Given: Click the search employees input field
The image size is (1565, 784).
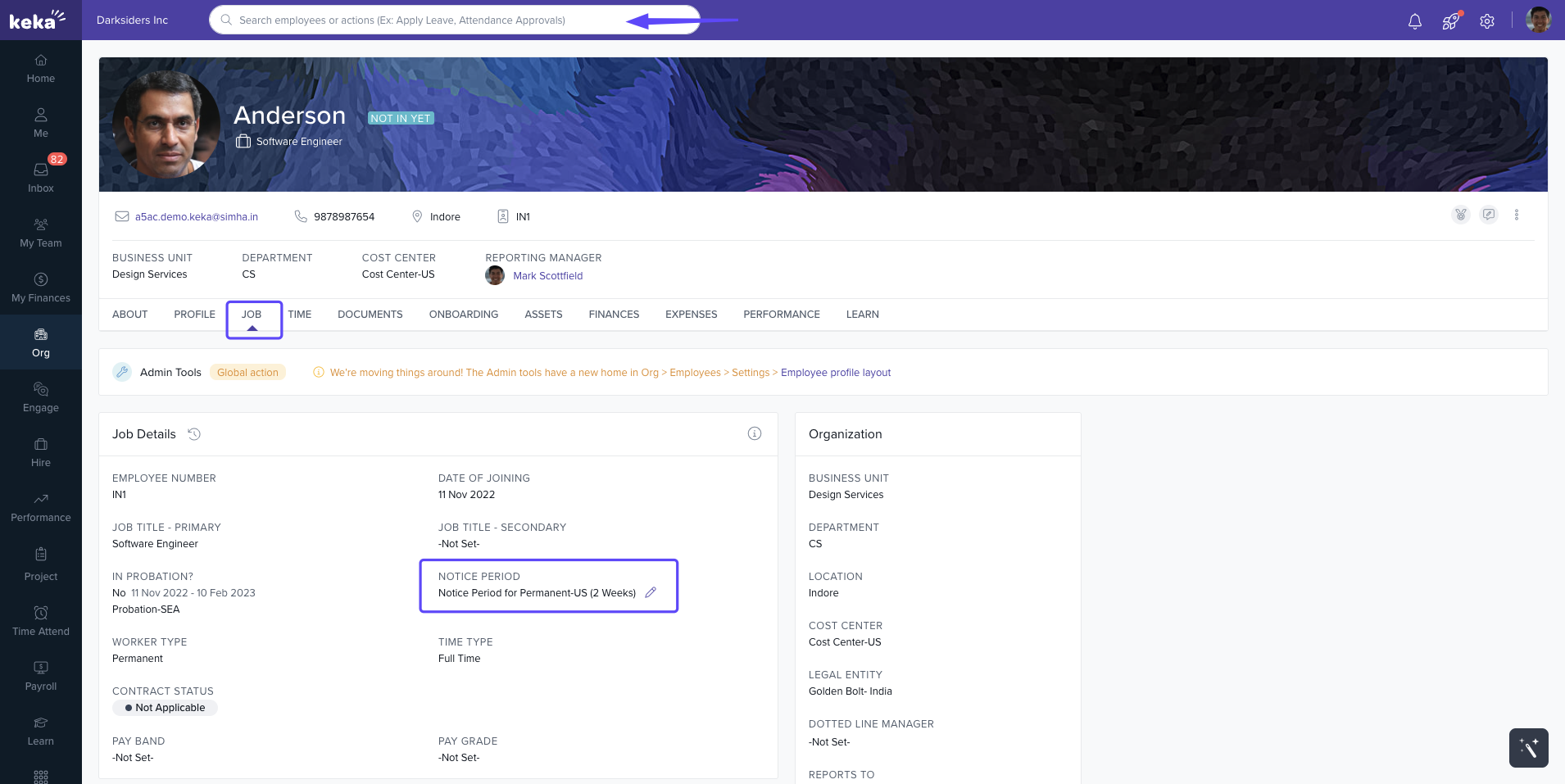Looking at the screenshot, I should [x=426, y=20].
